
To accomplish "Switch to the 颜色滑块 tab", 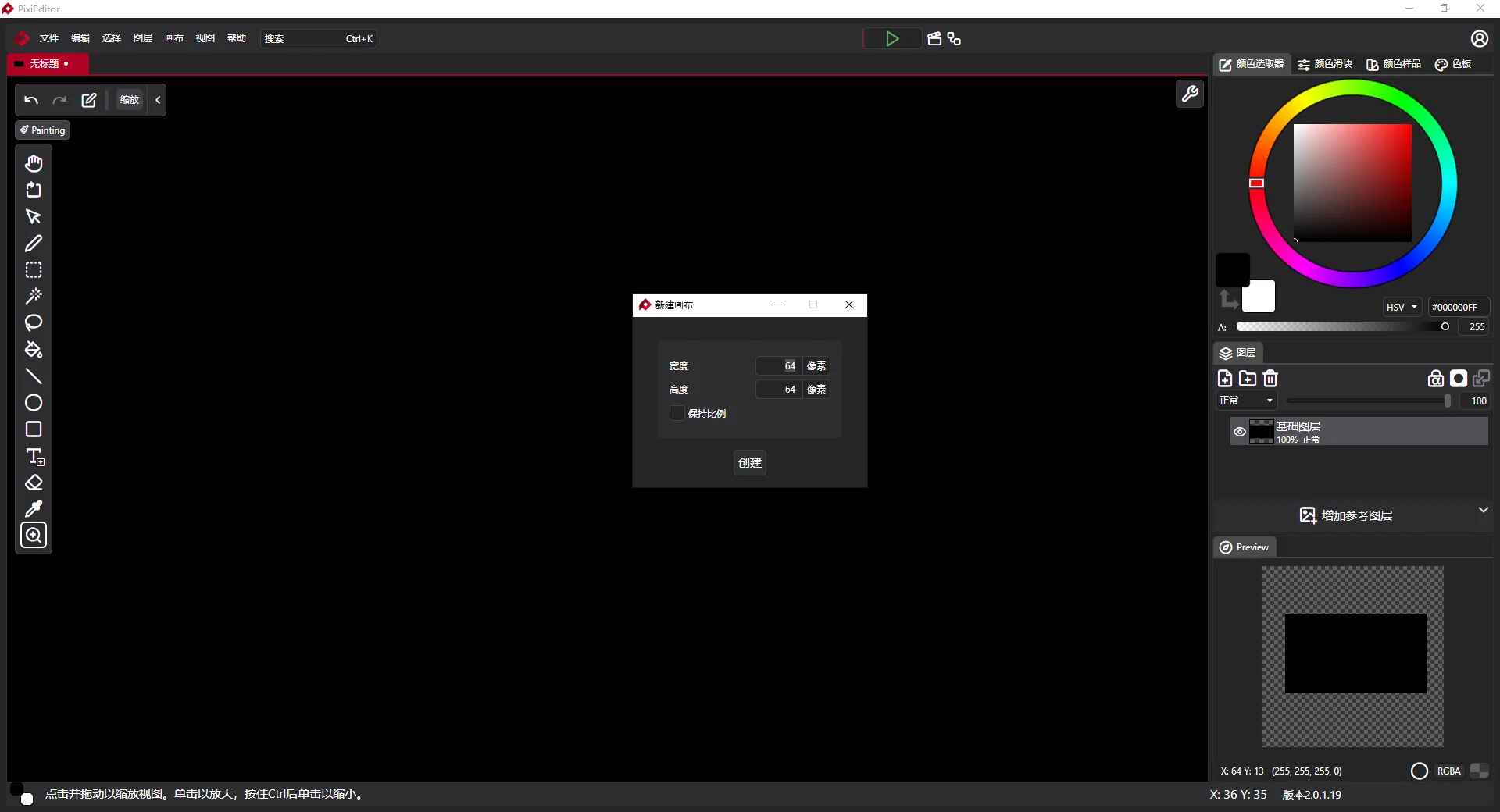I will (1325, 64).
